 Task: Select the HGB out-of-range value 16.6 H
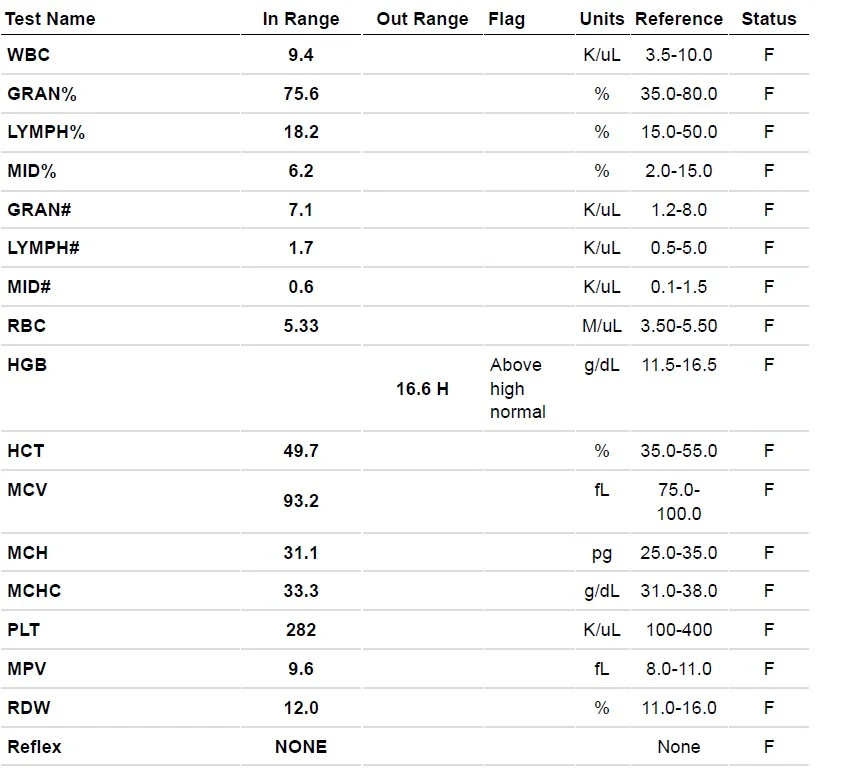coord(422,389)
